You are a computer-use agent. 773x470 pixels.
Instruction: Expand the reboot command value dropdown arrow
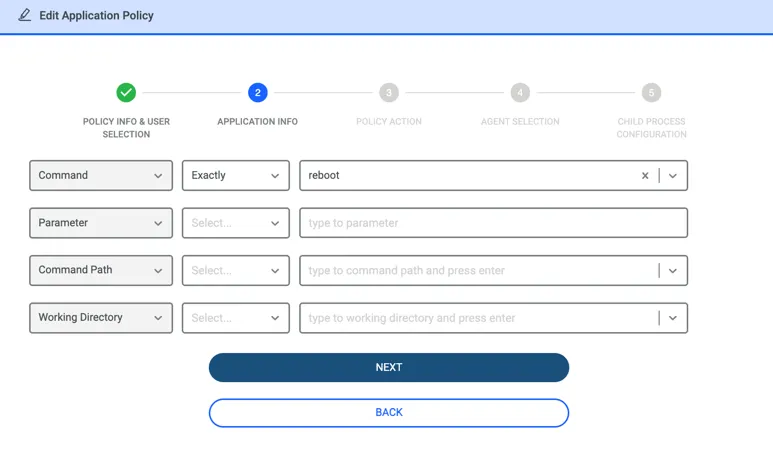point(672,176)
